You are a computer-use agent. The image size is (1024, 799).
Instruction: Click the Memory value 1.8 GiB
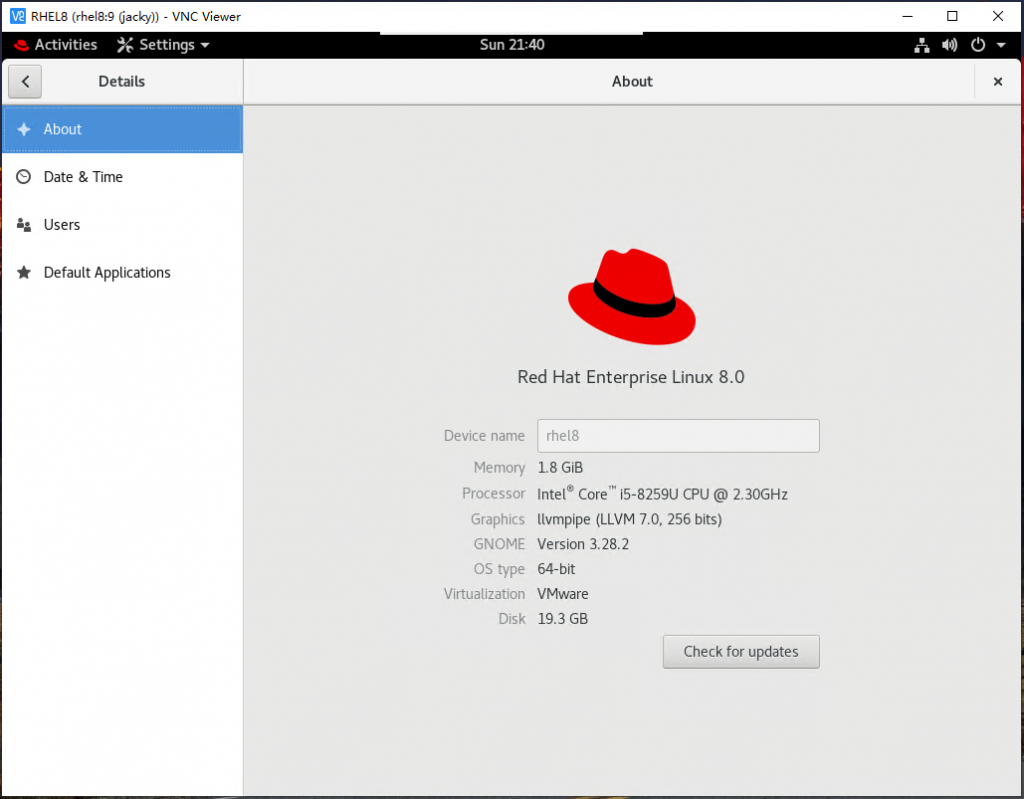click(x=560, y=468)
